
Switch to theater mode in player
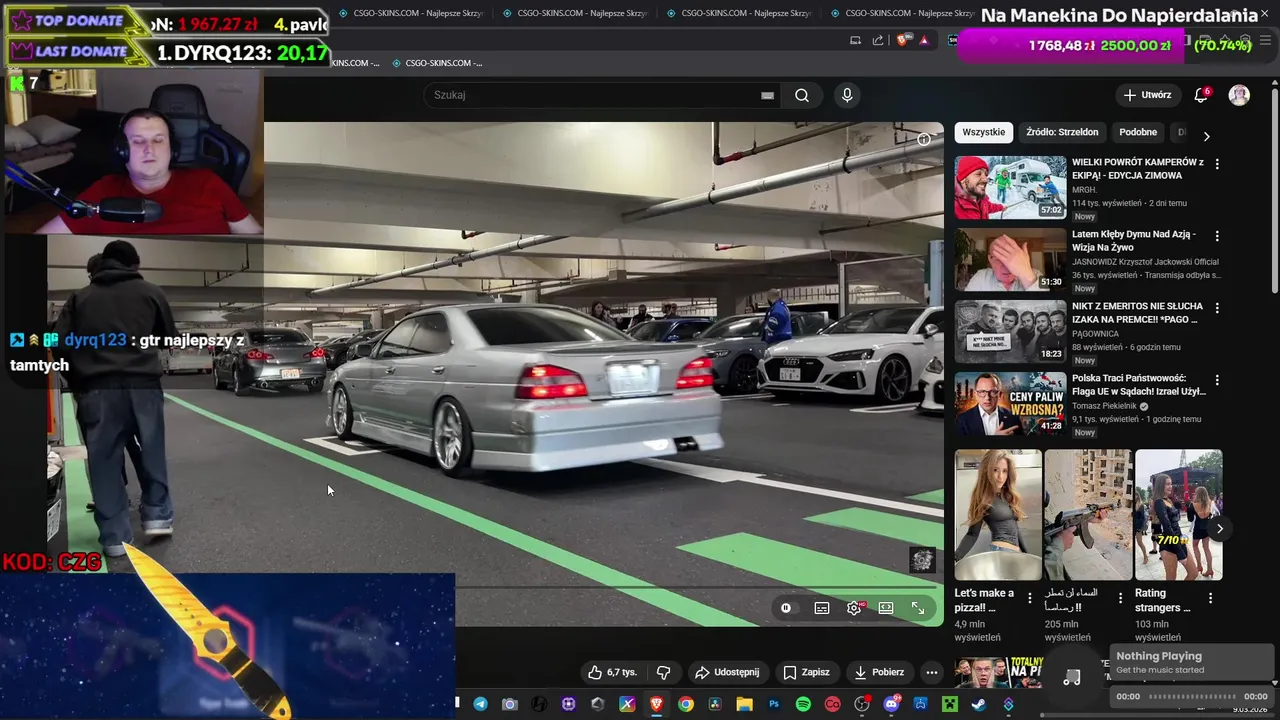pyautogui.click(x=886, y=608)
